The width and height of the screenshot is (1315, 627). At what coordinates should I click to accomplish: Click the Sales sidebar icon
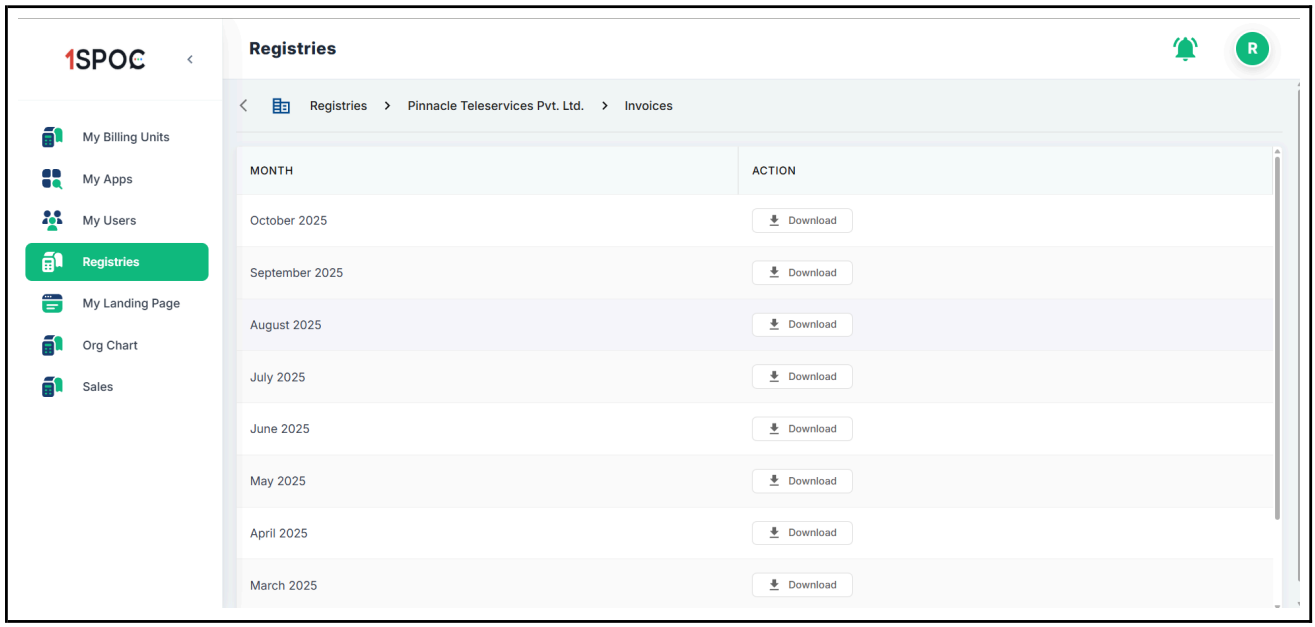click(52, 387)
